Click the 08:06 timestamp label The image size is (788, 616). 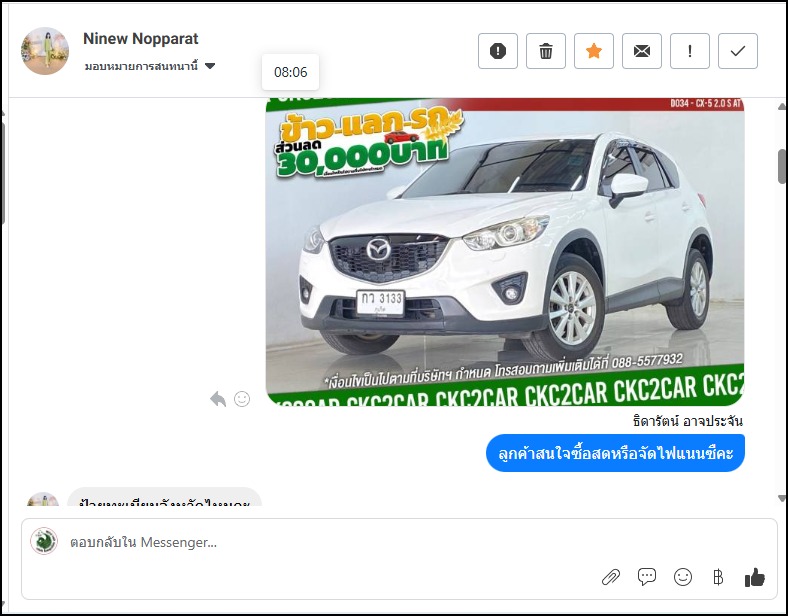pos(290,72)
